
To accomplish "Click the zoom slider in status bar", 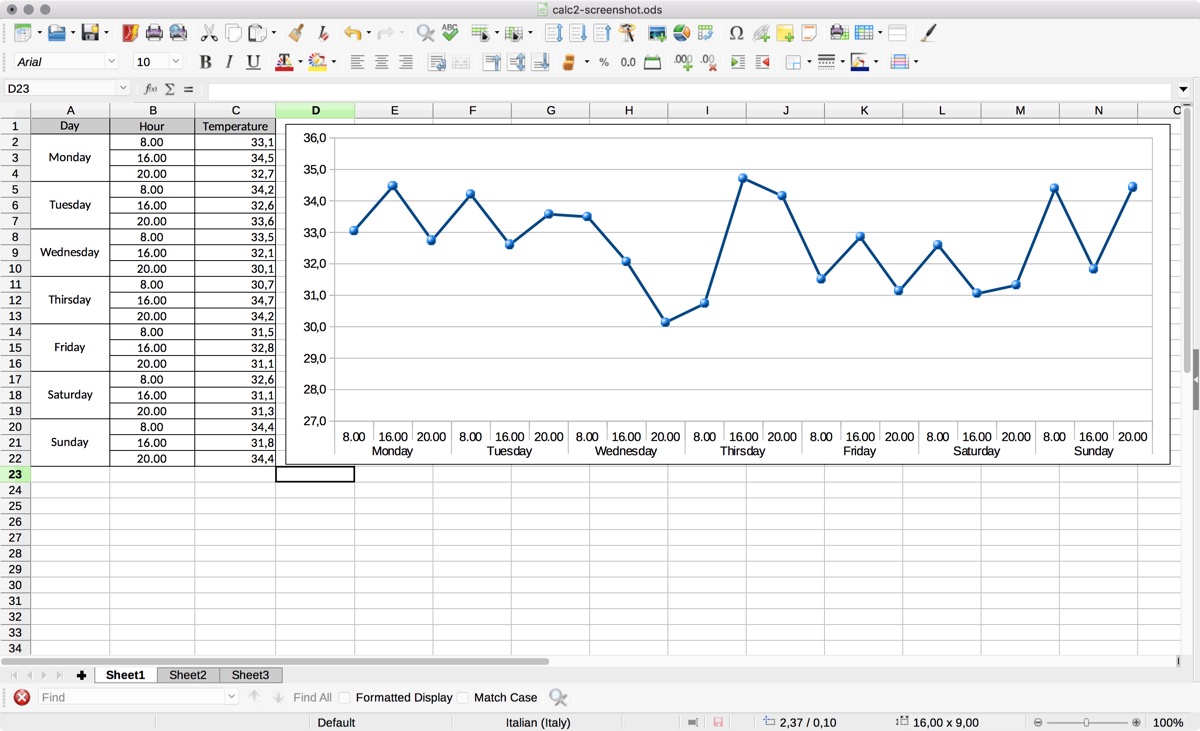I will 1086,722.
